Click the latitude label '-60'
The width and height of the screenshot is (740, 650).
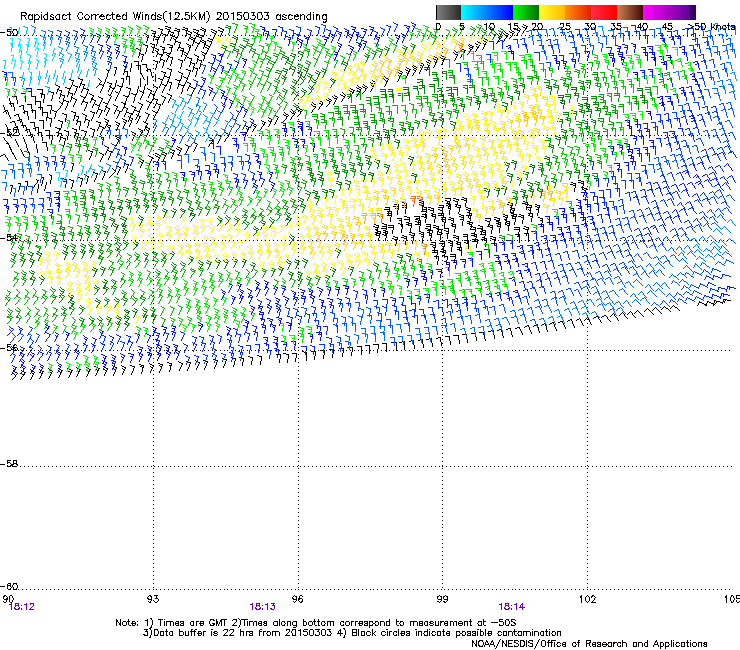coord(9,587)
